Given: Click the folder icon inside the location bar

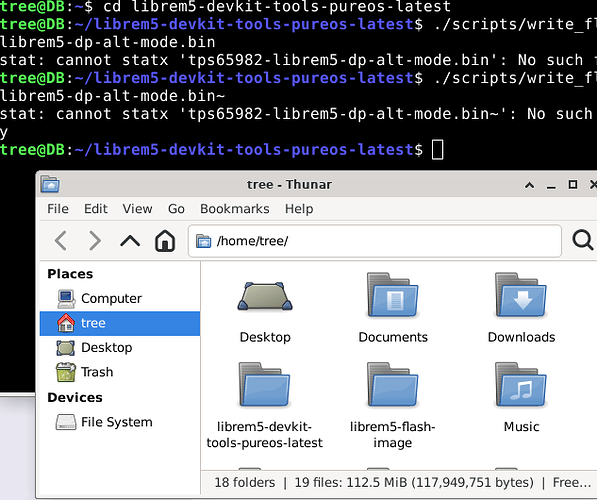Looking at the screenshot, I should coord(203,241).
